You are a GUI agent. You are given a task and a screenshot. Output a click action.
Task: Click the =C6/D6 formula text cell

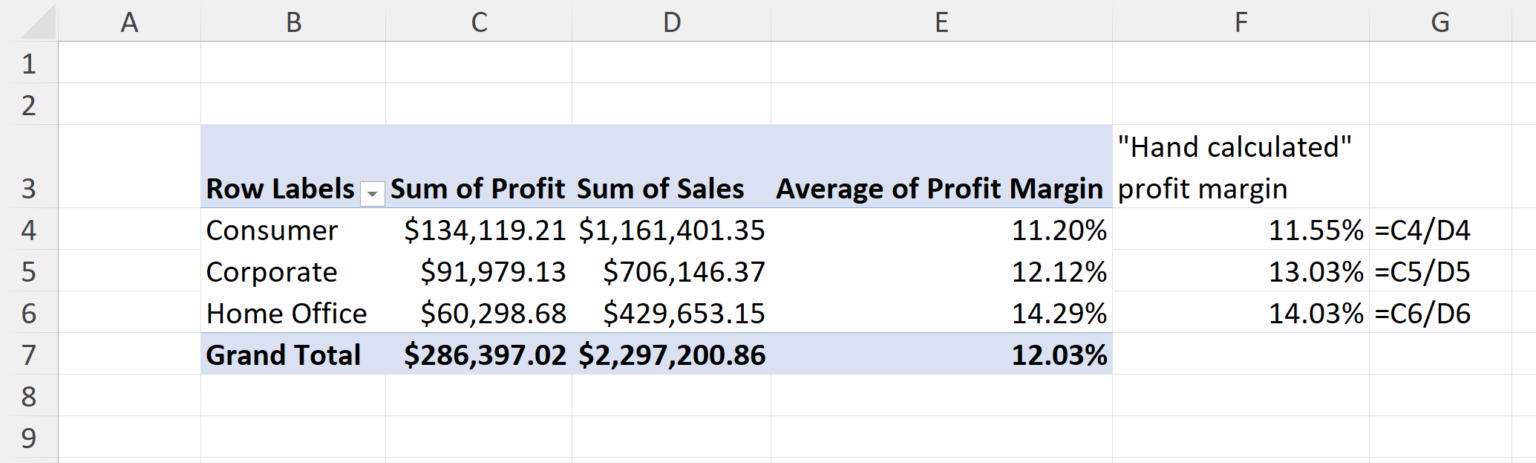[x=1422, y=314]
